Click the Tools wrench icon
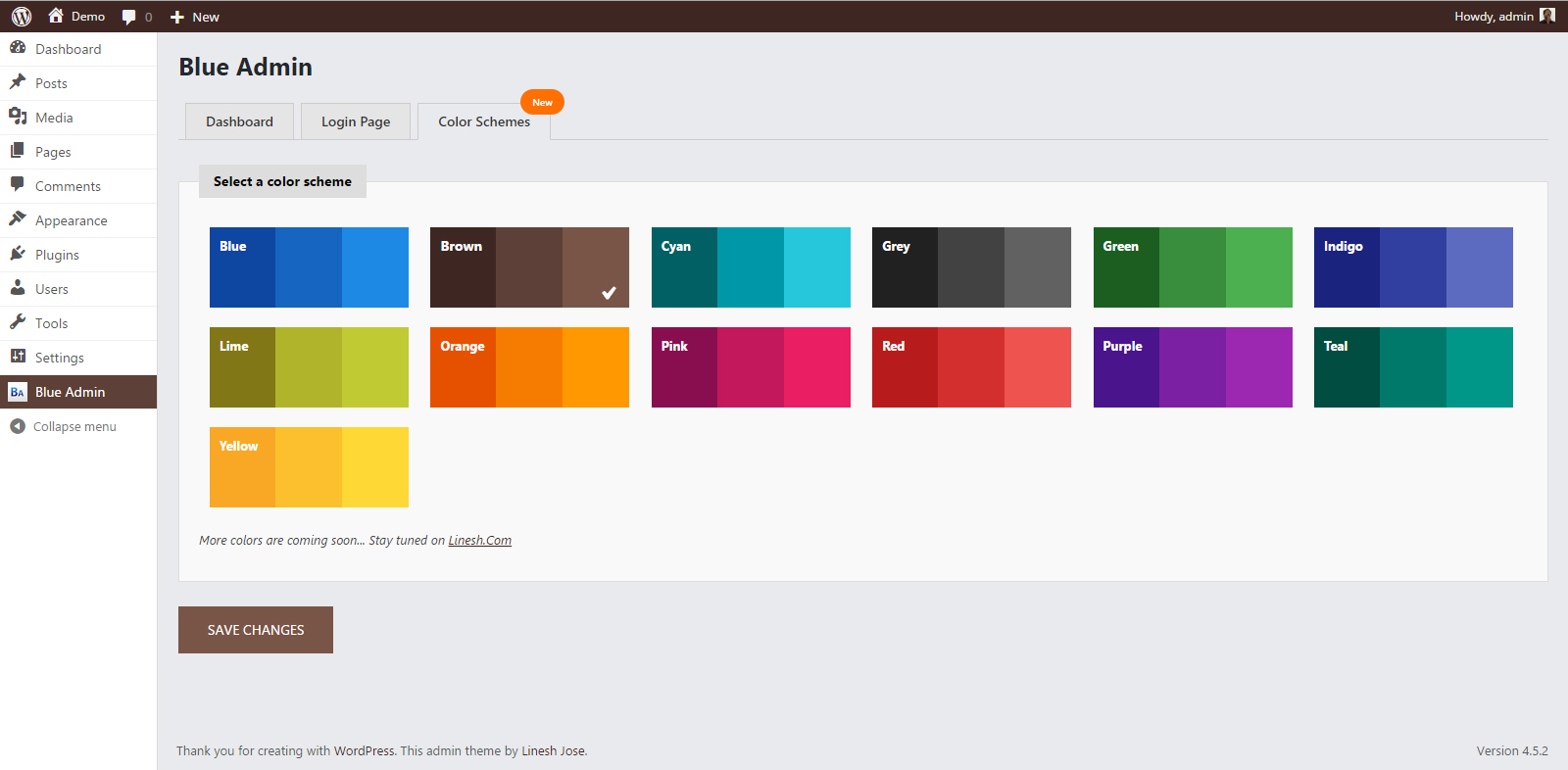 [18, 322]
